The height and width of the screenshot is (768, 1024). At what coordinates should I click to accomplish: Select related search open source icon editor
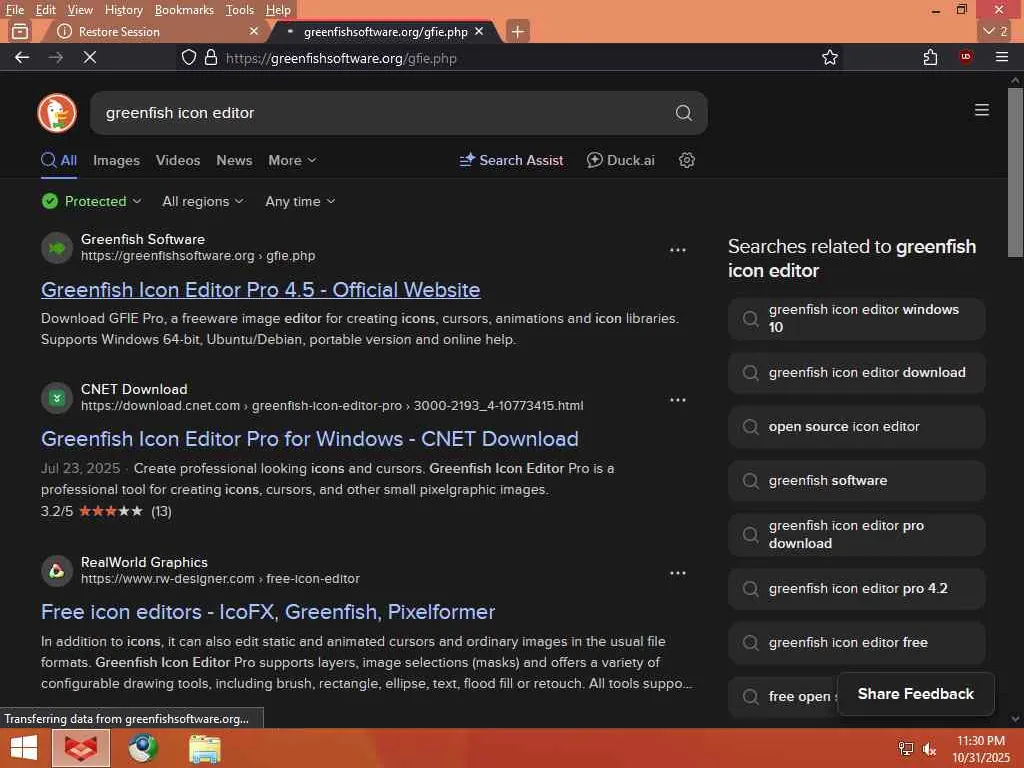coord(856,426)
